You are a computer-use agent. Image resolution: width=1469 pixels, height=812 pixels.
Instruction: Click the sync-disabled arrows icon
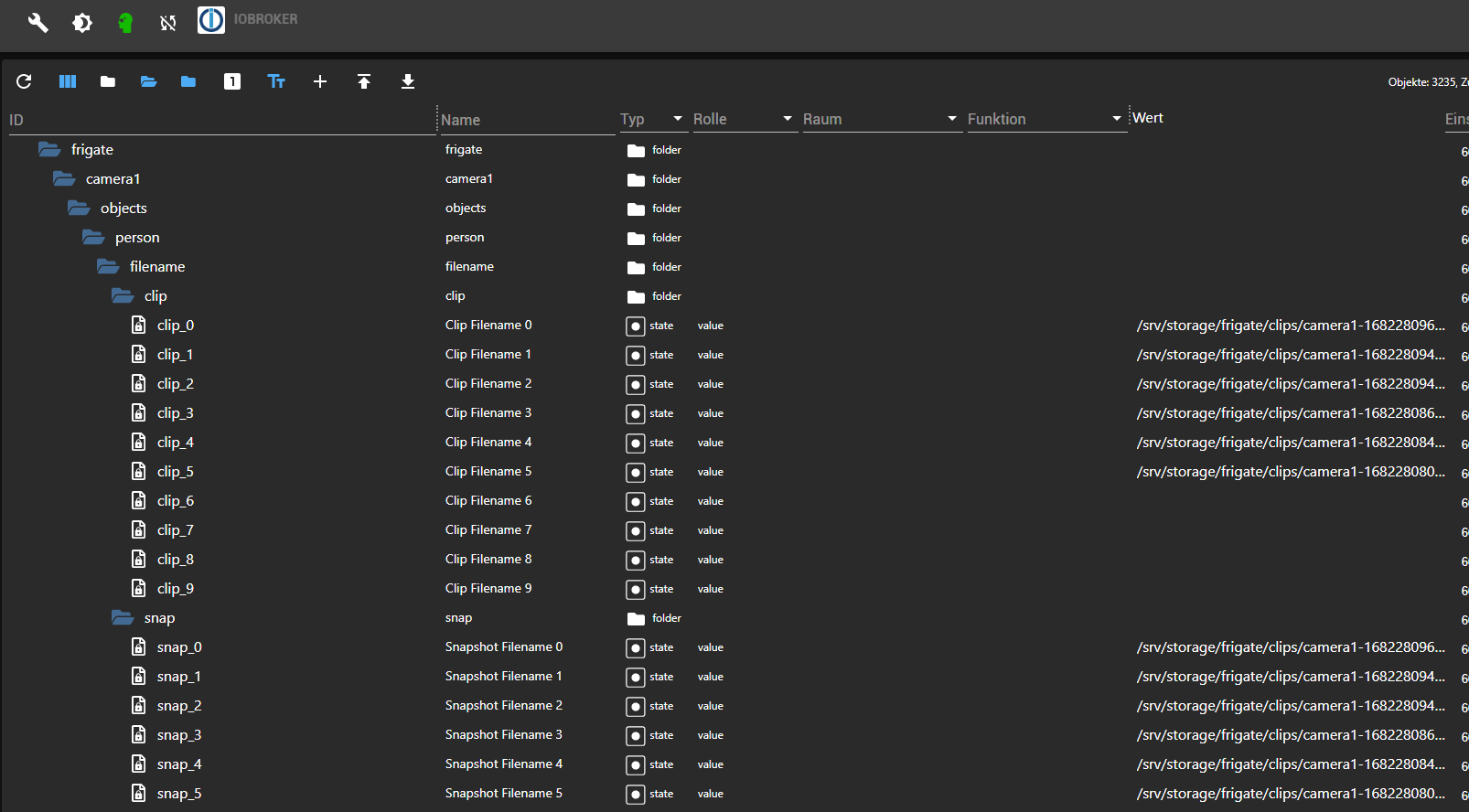(x=168, y=23)
